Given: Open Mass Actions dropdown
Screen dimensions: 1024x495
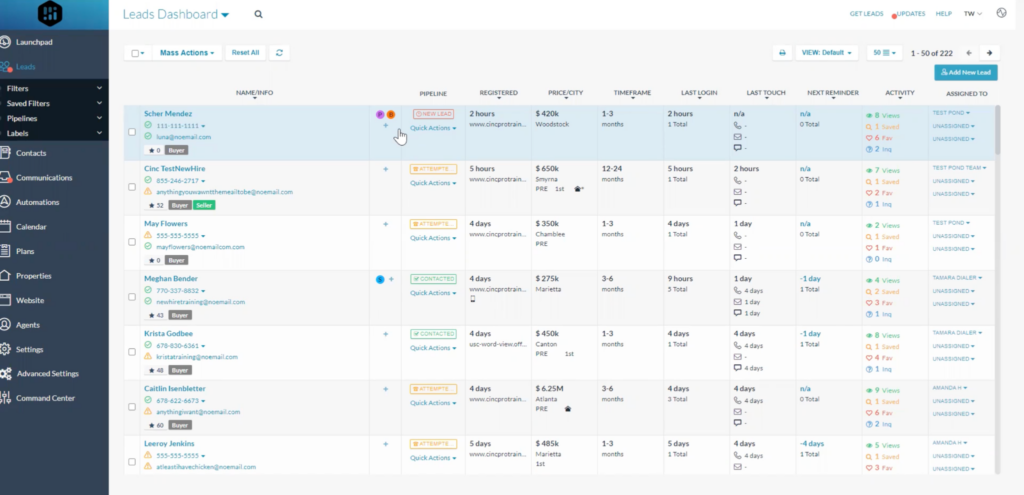Looking at the screenshot, I should click(187, 53).
